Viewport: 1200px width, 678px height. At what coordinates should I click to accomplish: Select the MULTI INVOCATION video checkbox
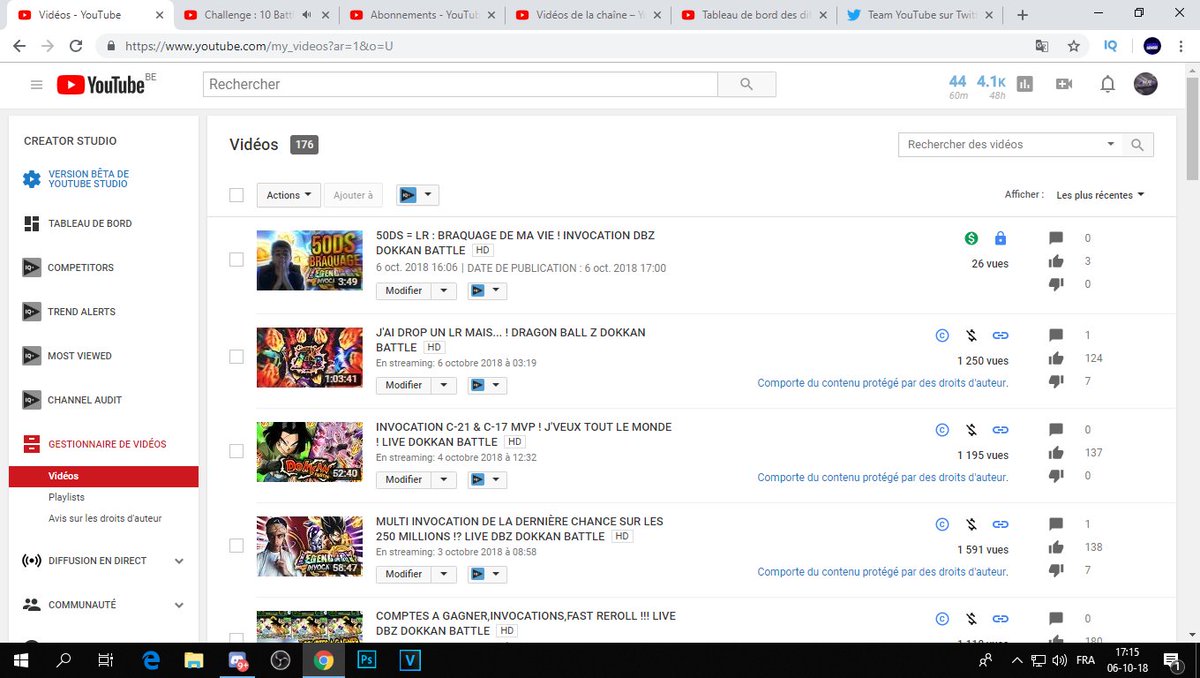click(236, 545)
